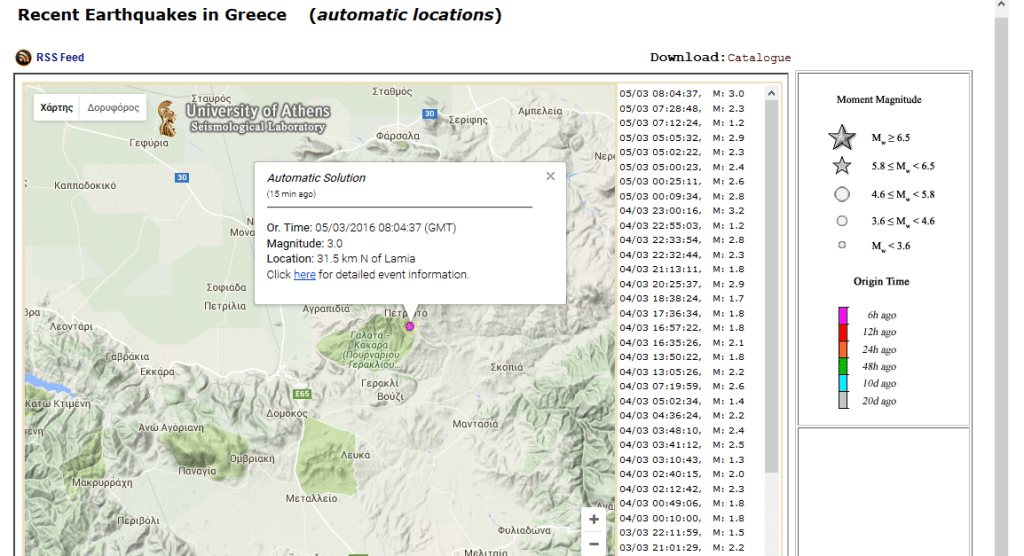Click the circle 3.6 ≤ Mw < 4.6 legend icon
1024x556 pixels.
coord(842,221)
